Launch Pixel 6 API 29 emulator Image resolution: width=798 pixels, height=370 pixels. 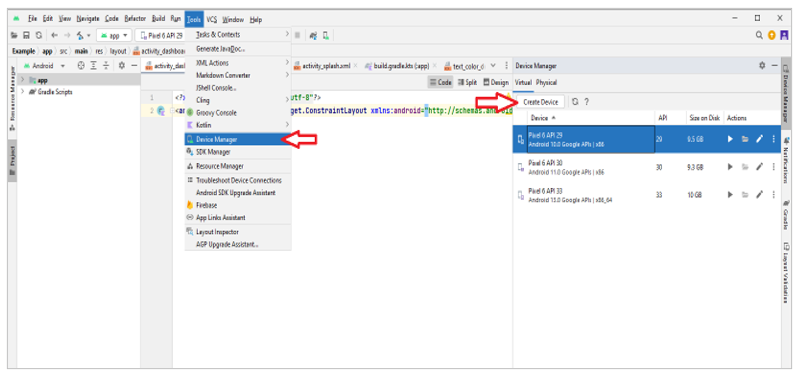730,139
